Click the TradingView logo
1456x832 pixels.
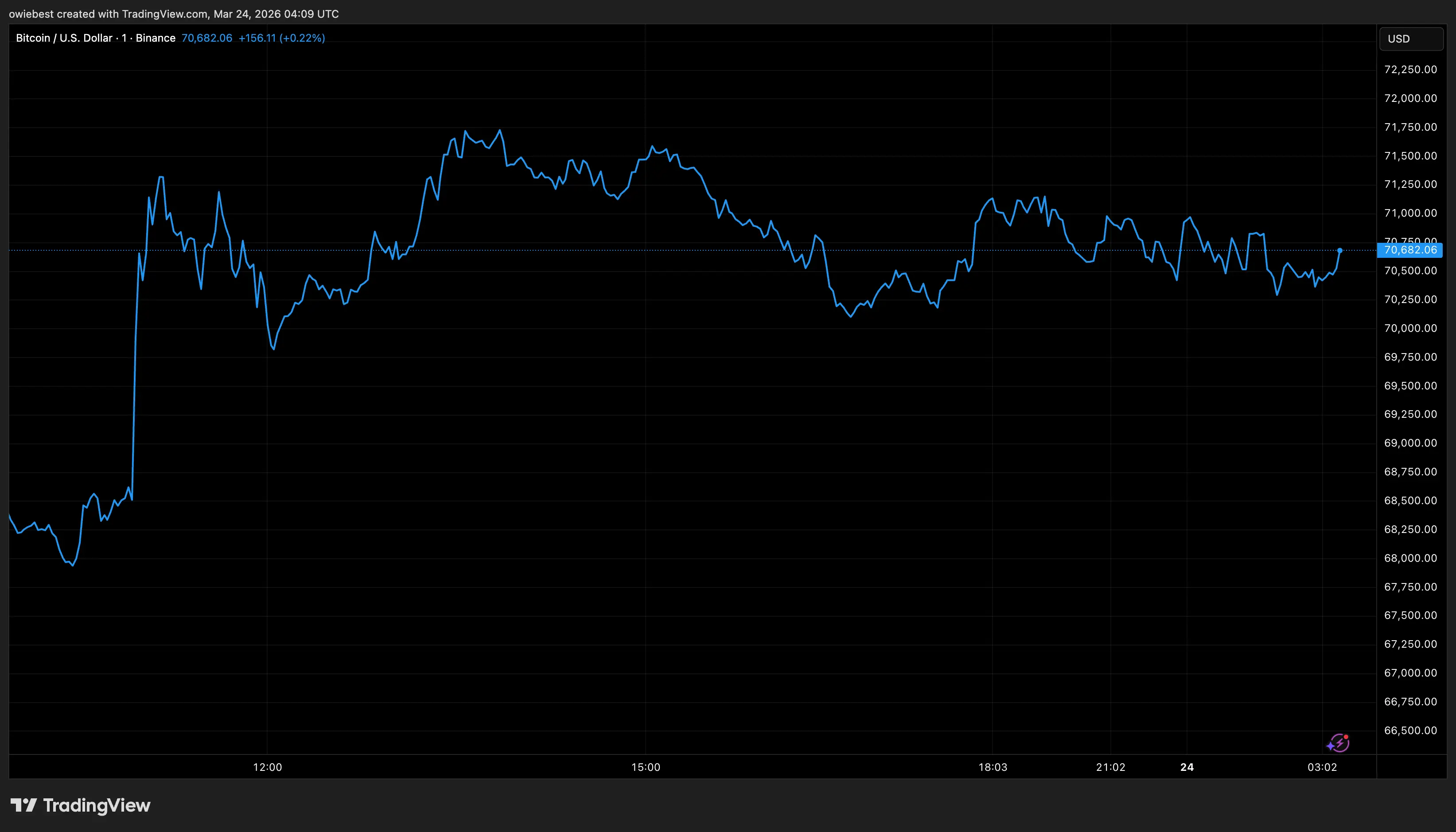click(x=80, y=806)
